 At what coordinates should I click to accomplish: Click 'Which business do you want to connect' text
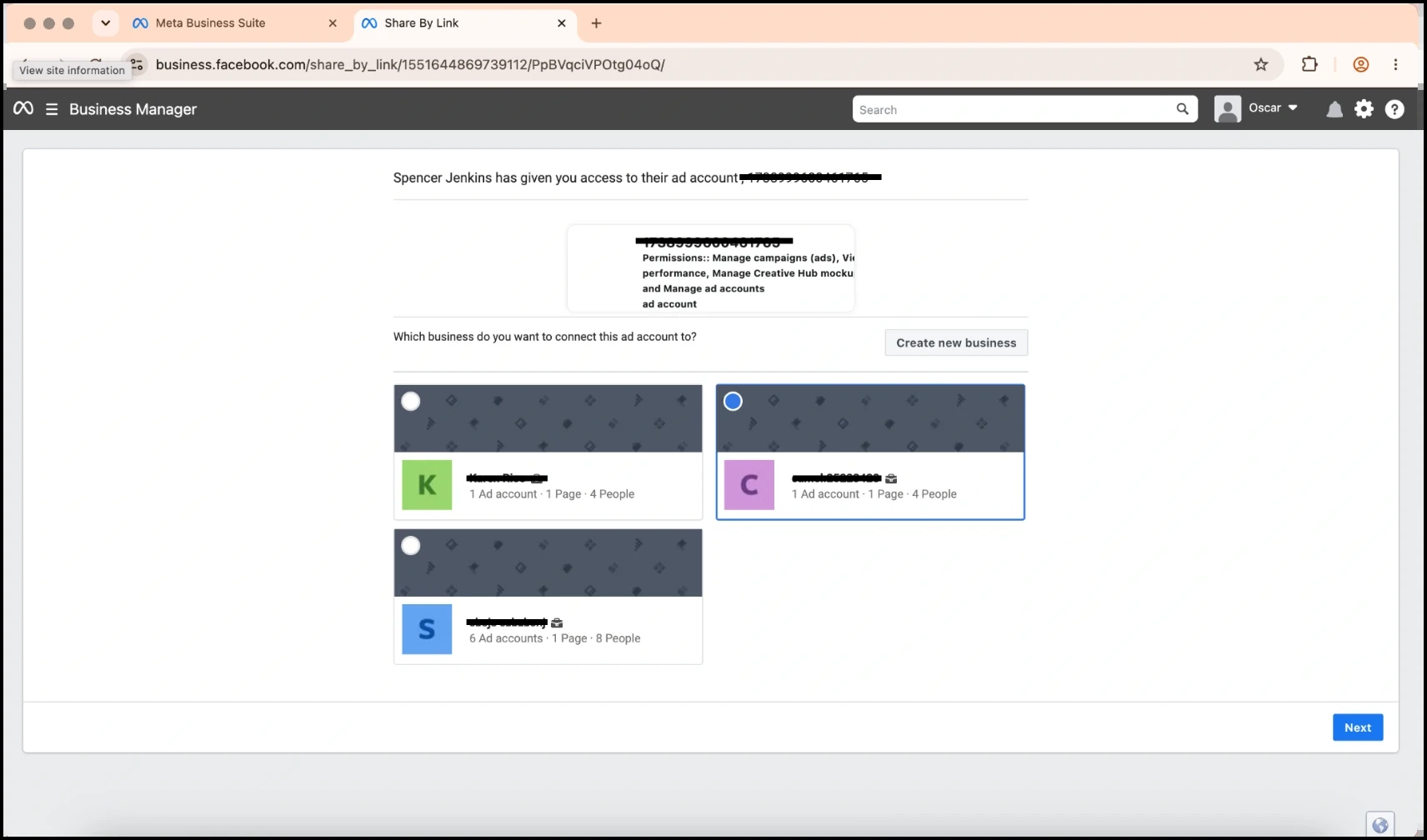point(545,337)
